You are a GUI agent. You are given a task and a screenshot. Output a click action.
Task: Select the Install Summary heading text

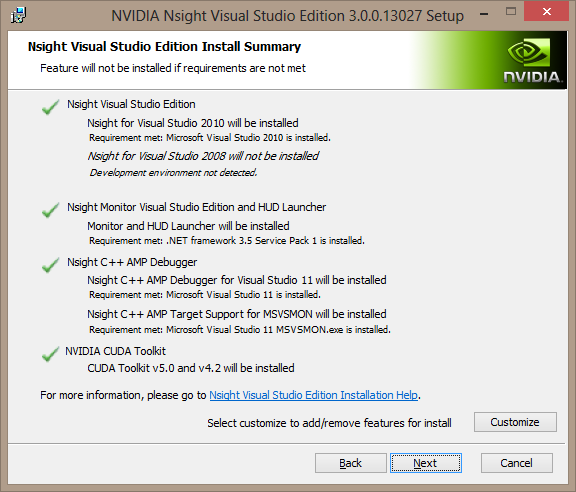pos(164,47)
